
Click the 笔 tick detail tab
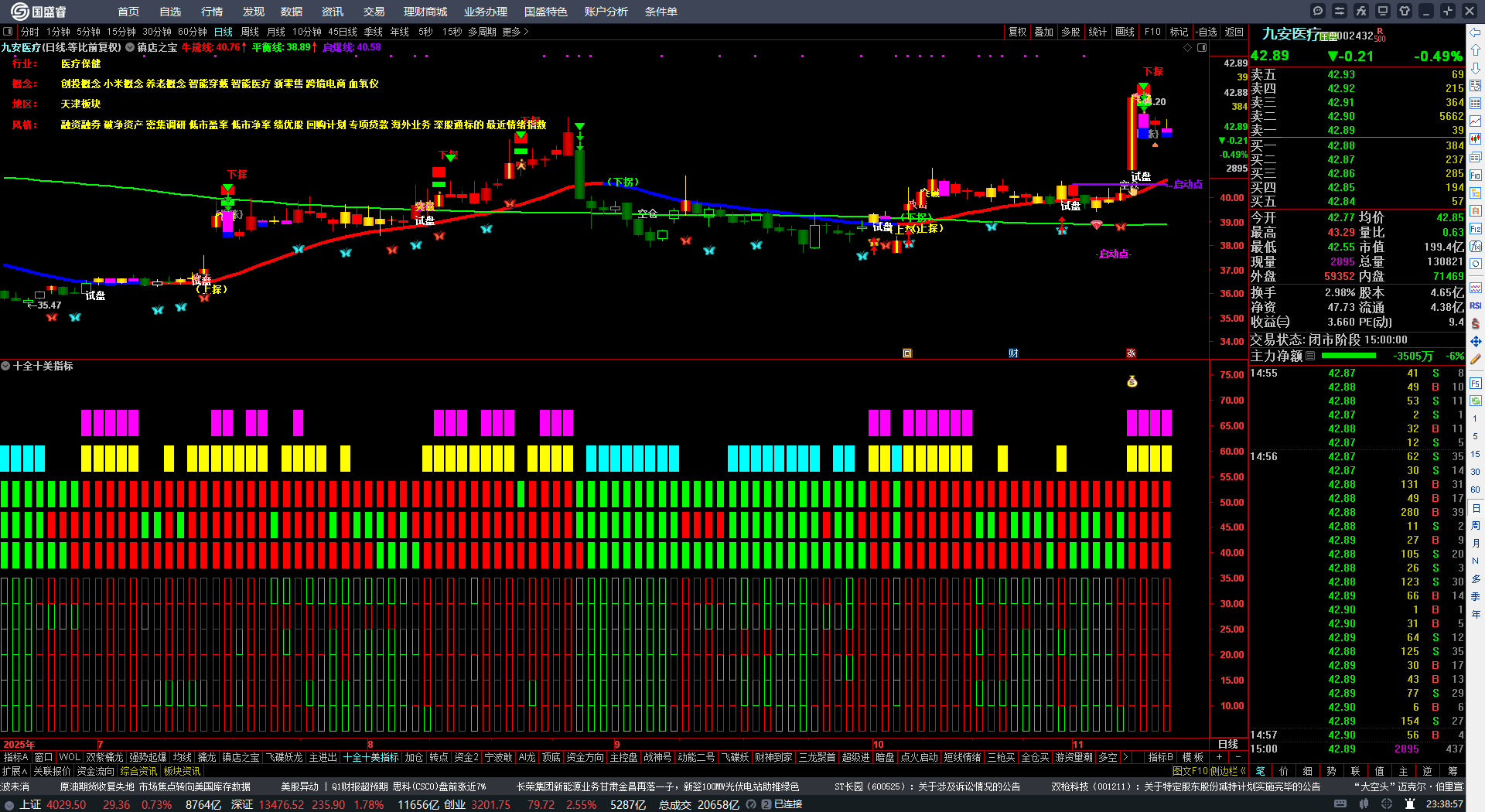point(1260,771)
